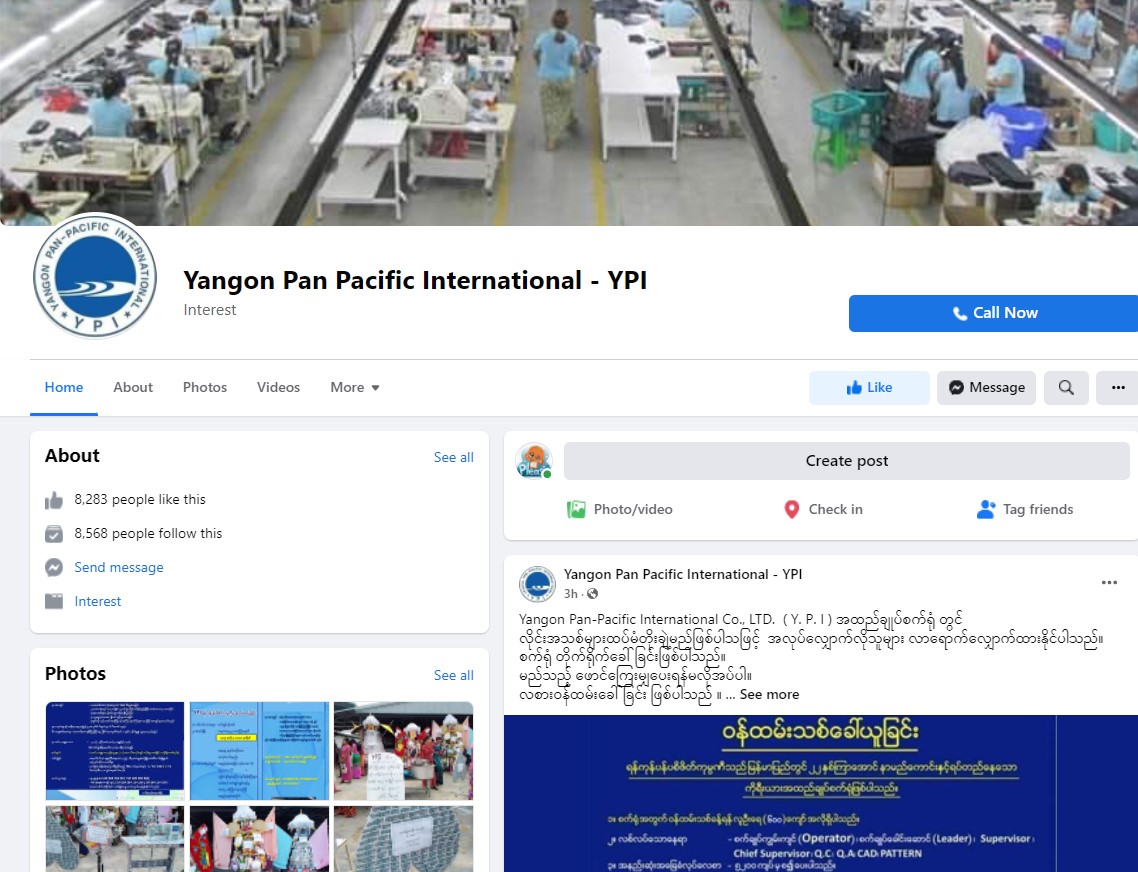Click See all in About section
1138x872 pixels.
tap(454, 457)
